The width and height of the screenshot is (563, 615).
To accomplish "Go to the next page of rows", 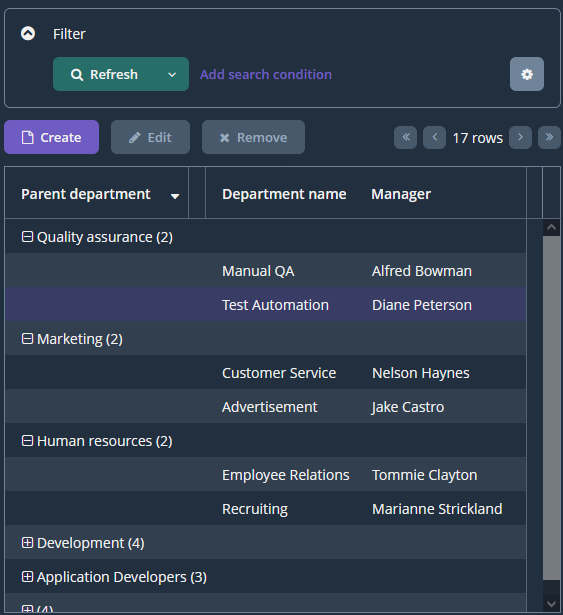I will pos(520,137).
